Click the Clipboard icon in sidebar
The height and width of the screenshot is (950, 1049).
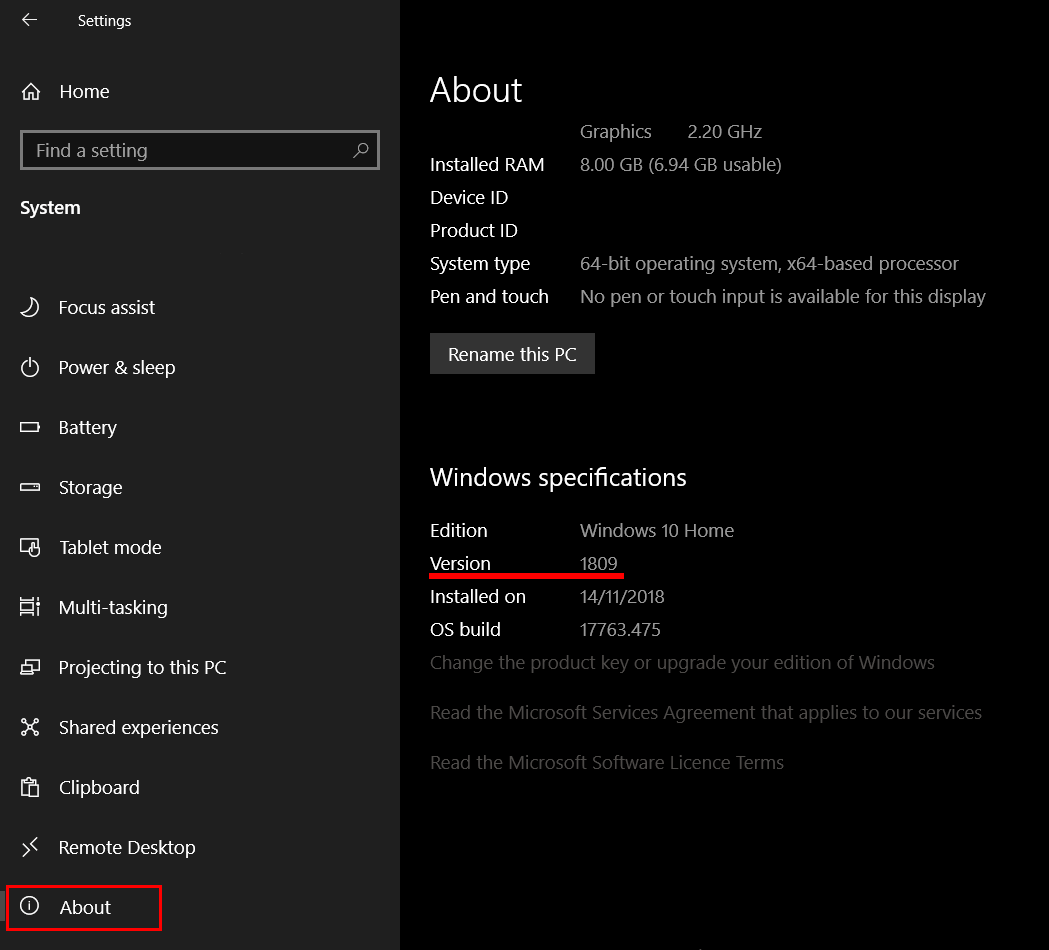pyautogui.click(x=29, y=787)
